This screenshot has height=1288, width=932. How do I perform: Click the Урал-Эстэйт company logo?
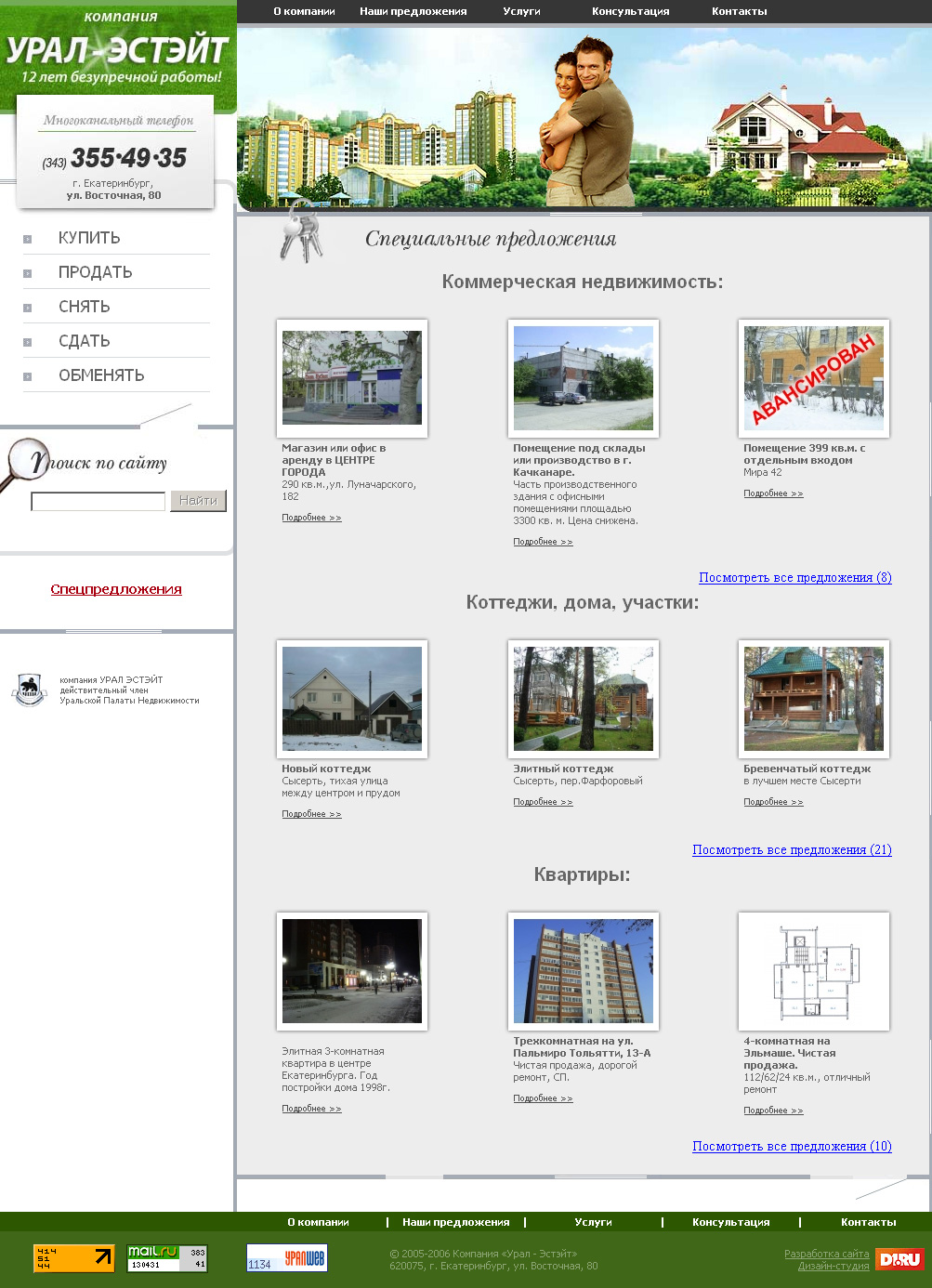(117, 46)
